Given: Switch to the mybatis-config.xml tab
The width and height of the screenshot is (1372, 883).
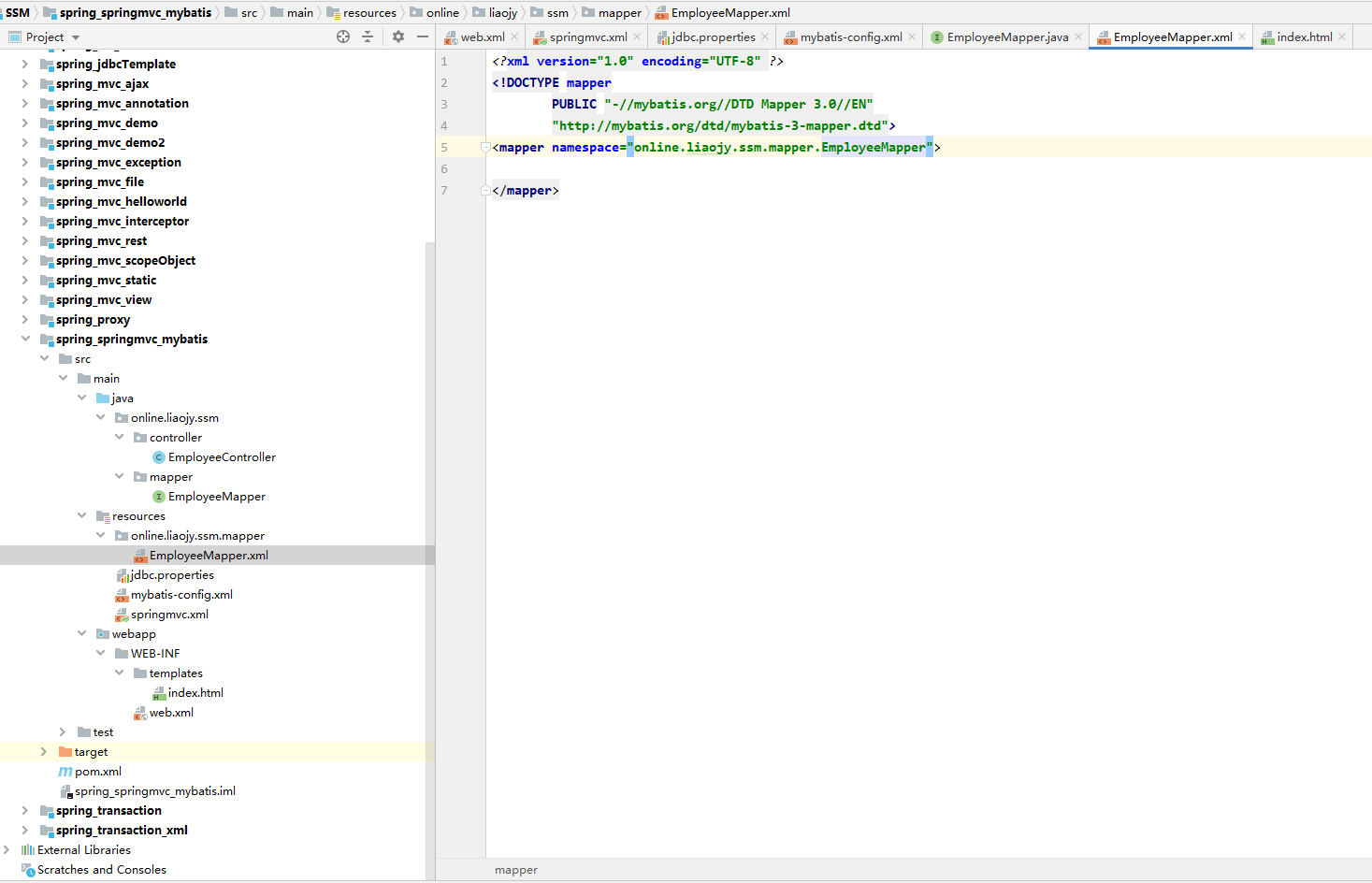Looking at the screenshot, I should (x=851, y=37).
